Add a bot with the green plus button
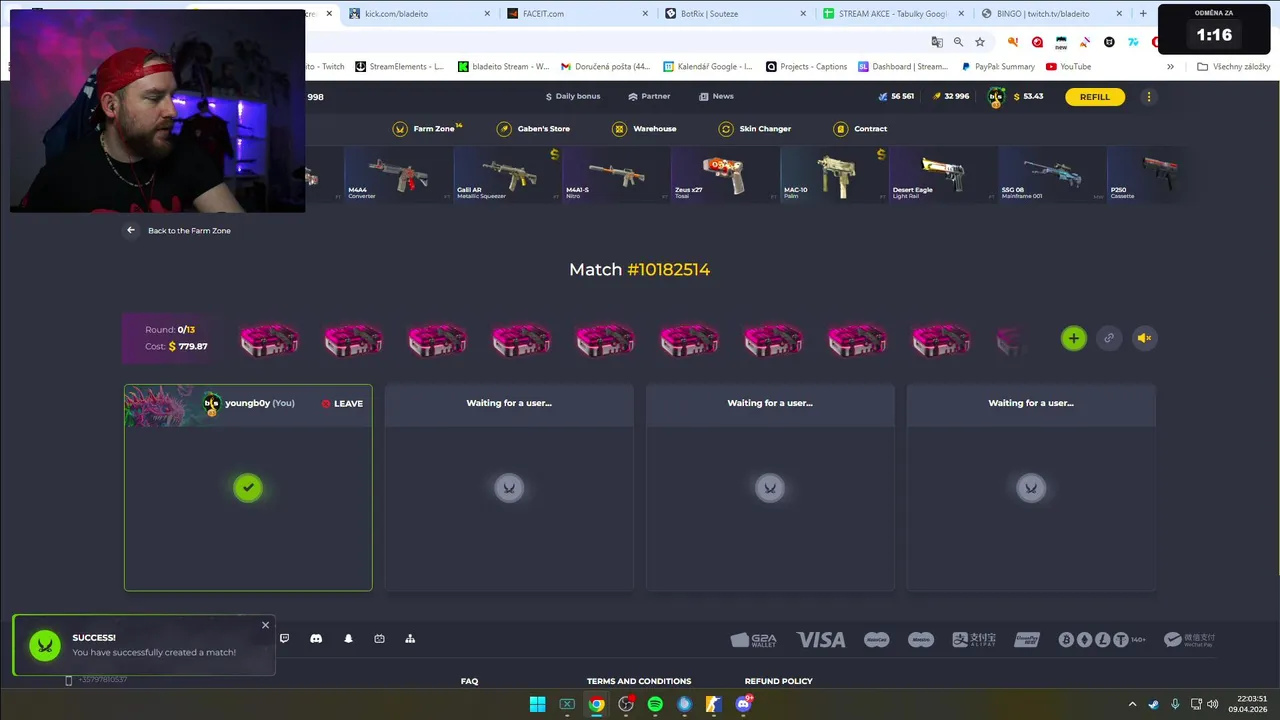 (x=1073, y=338)
